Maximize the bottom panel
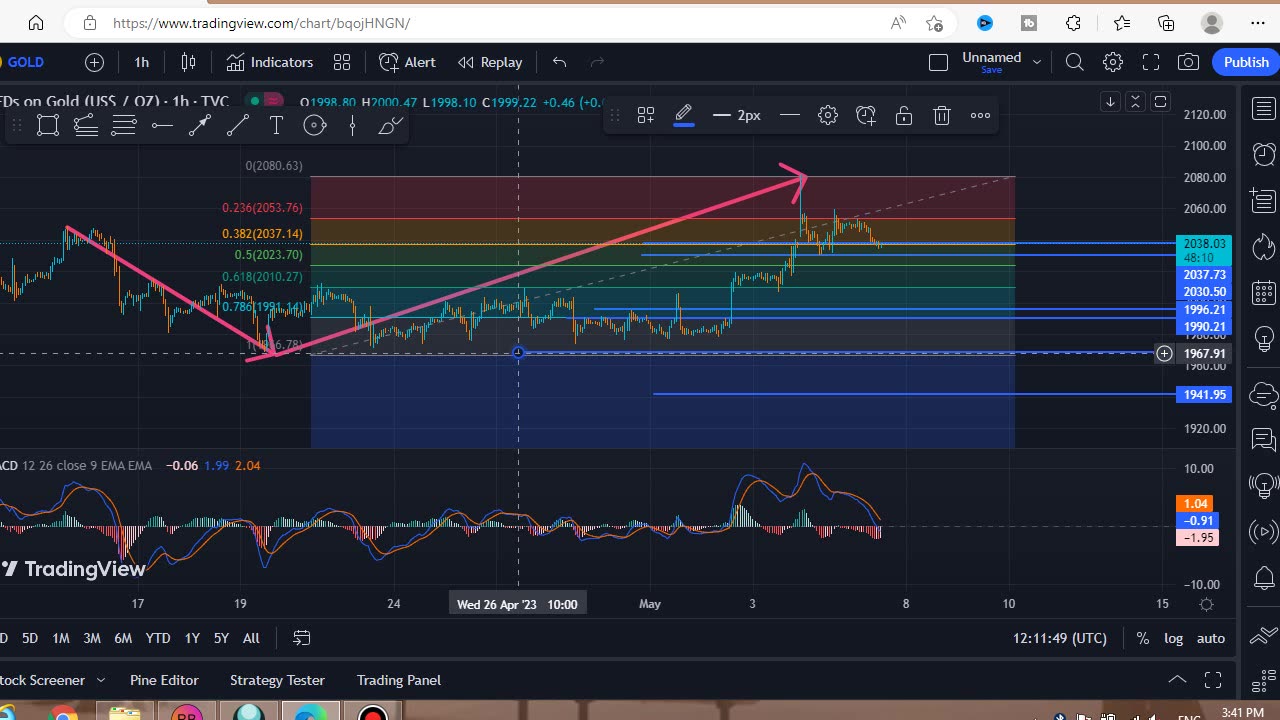The image size is (1280, 720). click(x=1212, y=680)
